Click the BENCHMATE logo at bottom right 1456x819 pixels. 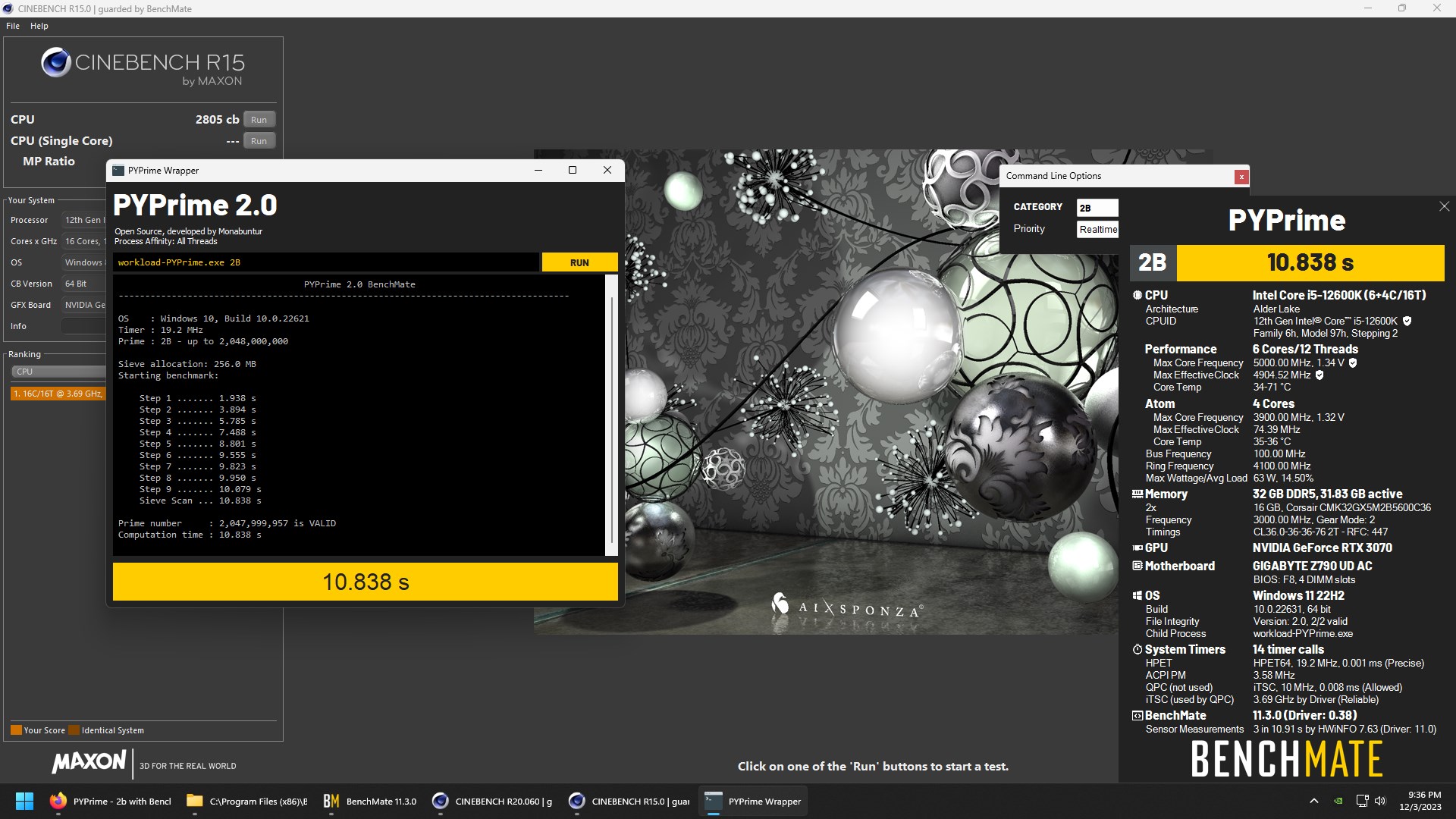(1287, 759)
